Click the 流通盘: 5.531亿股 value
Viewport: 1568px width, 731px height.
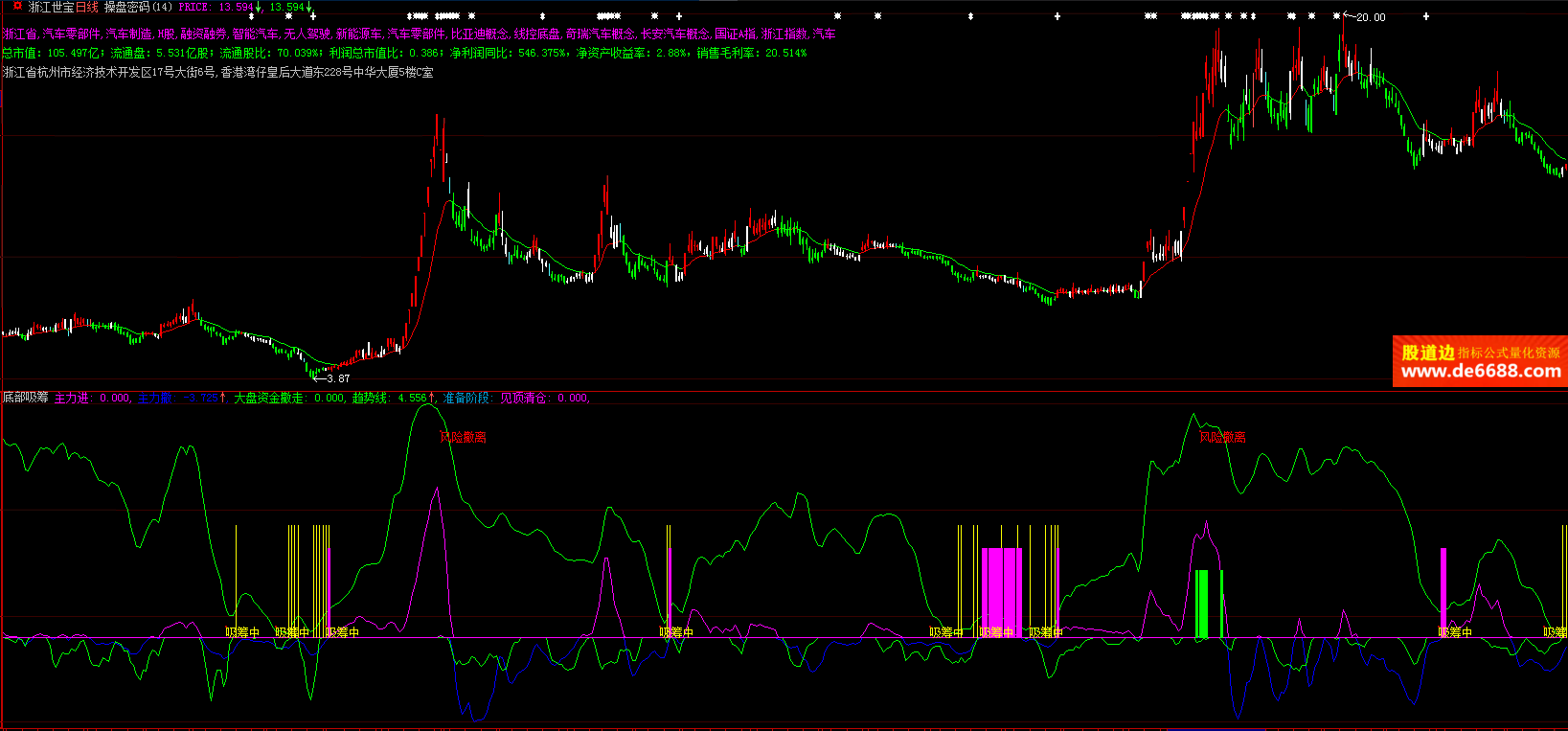160,53
